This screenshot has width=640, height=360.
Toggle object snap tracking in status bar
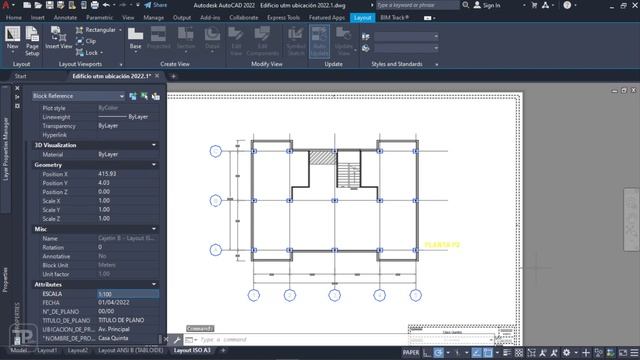(x=476, y=353)
